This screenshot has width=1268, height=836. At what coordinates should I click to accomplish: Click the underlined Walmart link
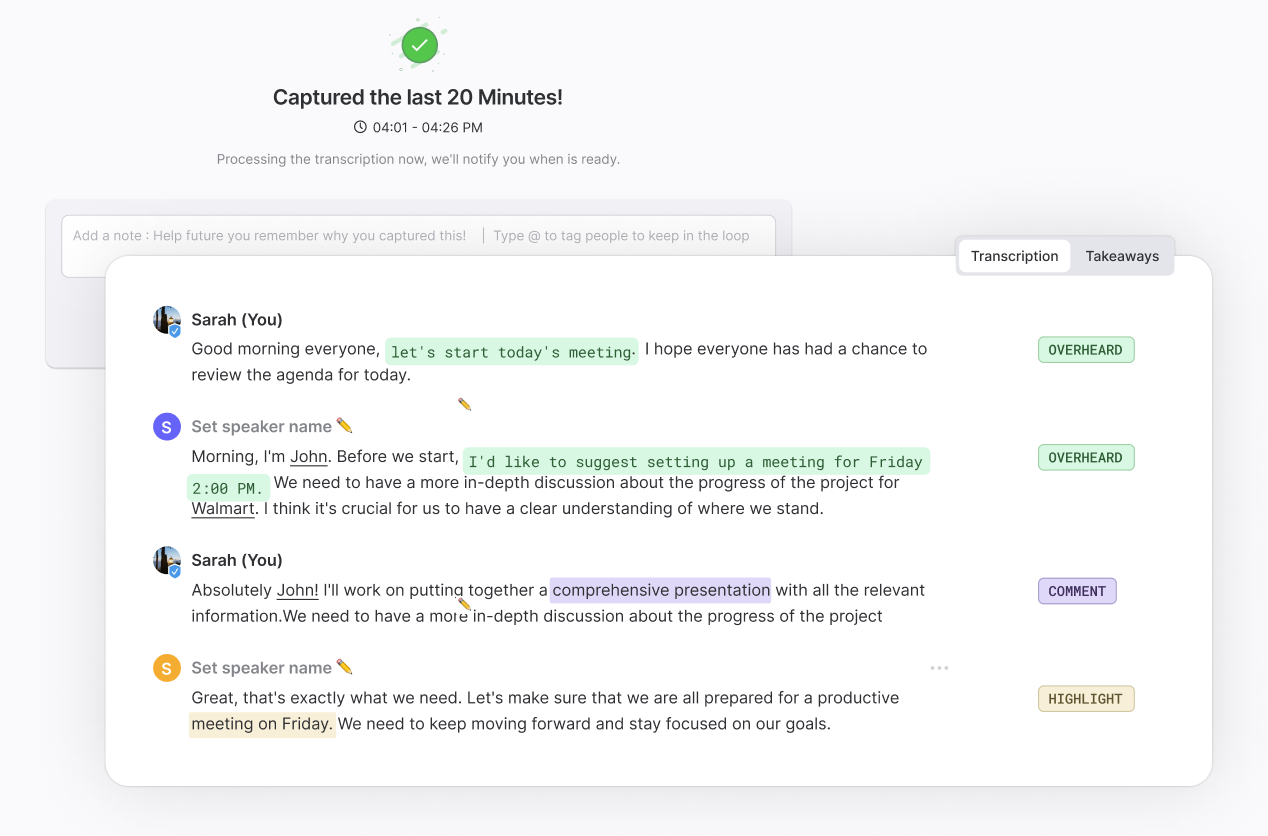[x=223, y=508]
